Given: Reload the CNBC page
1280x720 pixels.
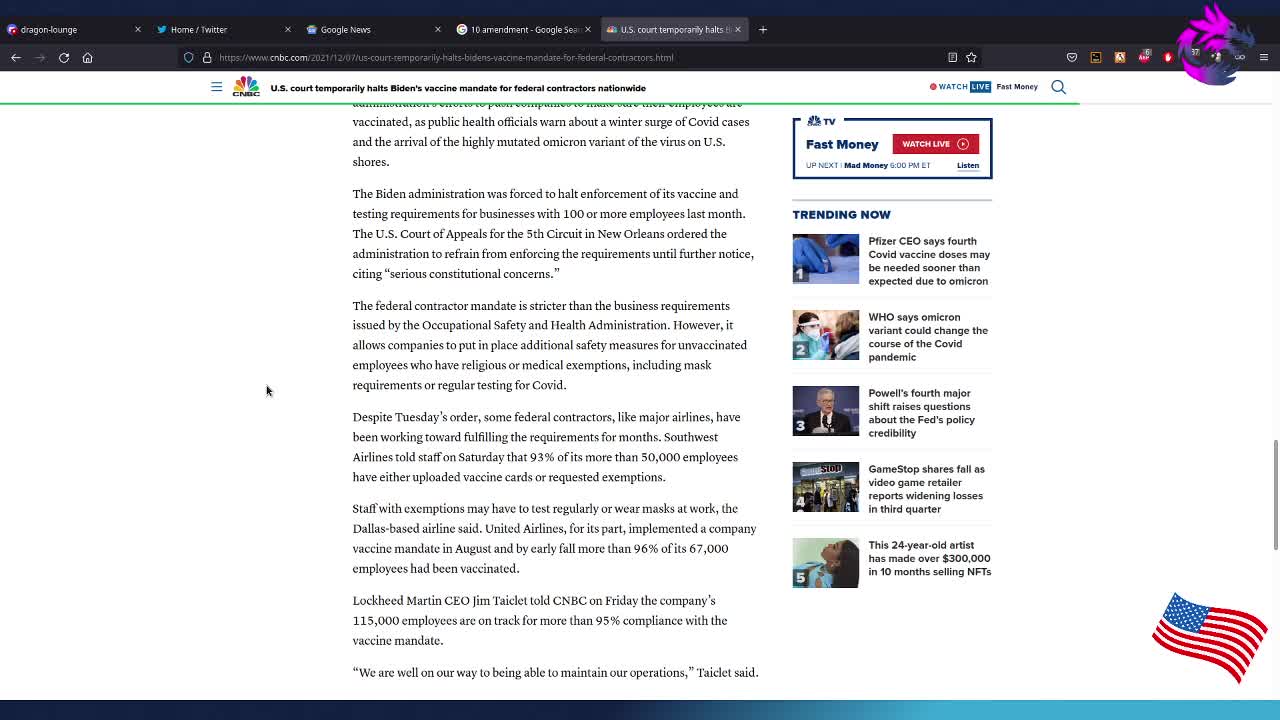Looking at the screenshot, I should pos(64,57).
